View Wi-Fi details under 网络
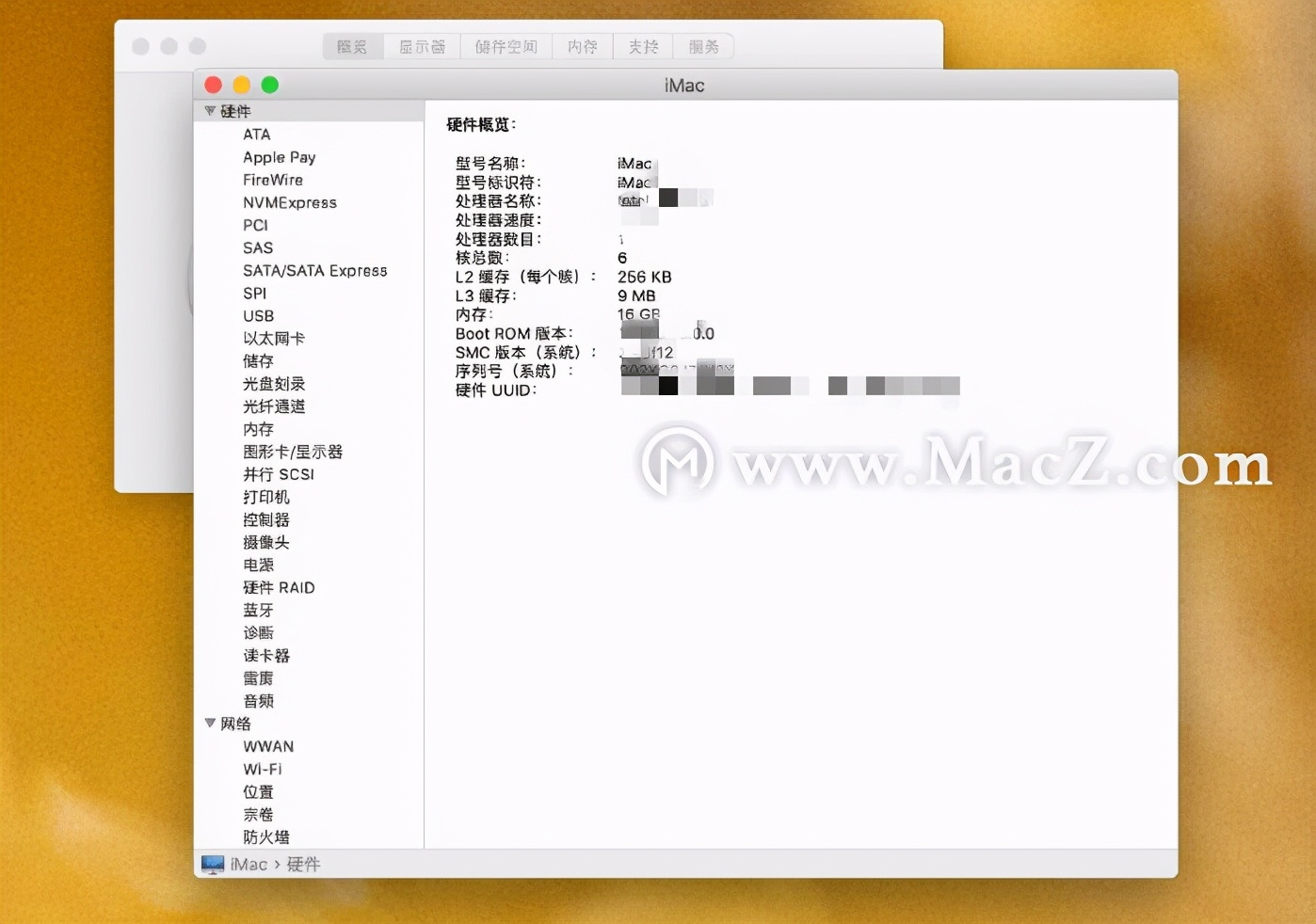The width and height of the screenshot is (1316, 924). (x=263, y=769)
